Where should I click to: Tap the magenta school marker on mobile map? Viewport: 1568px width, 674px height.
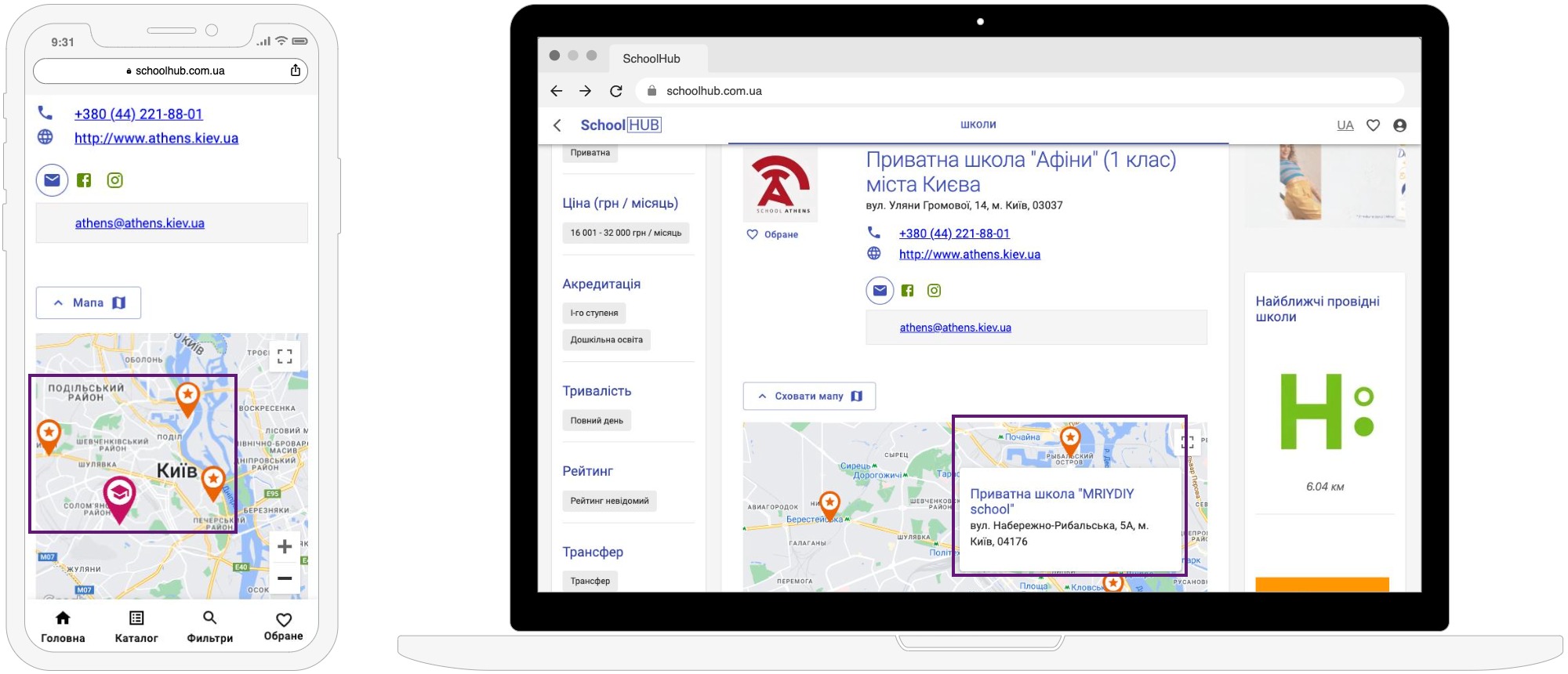(119, 495)
